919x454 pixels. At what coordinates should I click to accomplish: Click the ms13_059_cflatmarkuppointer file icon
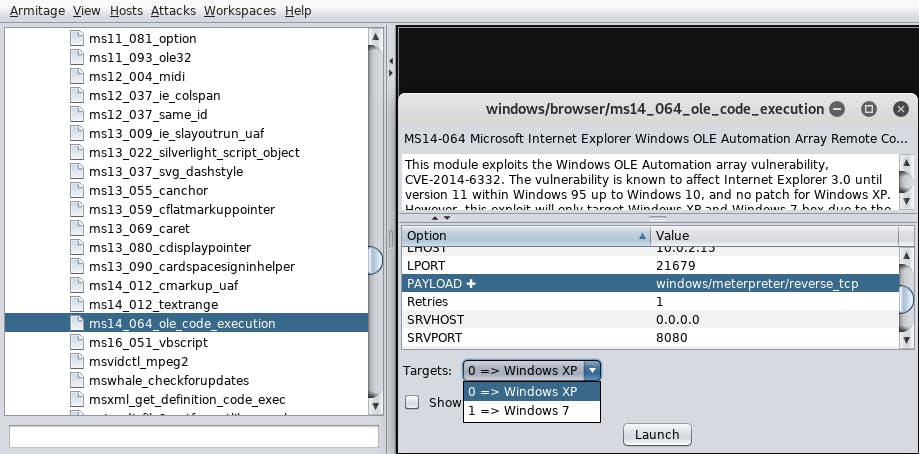[77, 209]
